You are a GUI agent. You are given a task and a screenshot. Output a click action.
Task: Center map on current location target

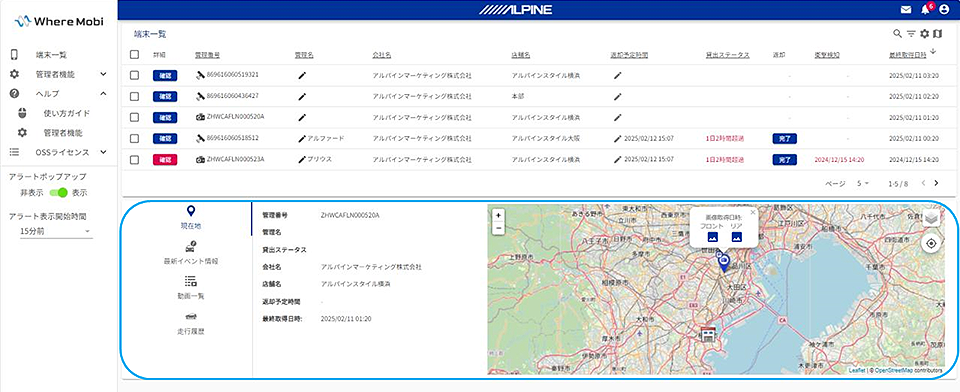point(931,244)
